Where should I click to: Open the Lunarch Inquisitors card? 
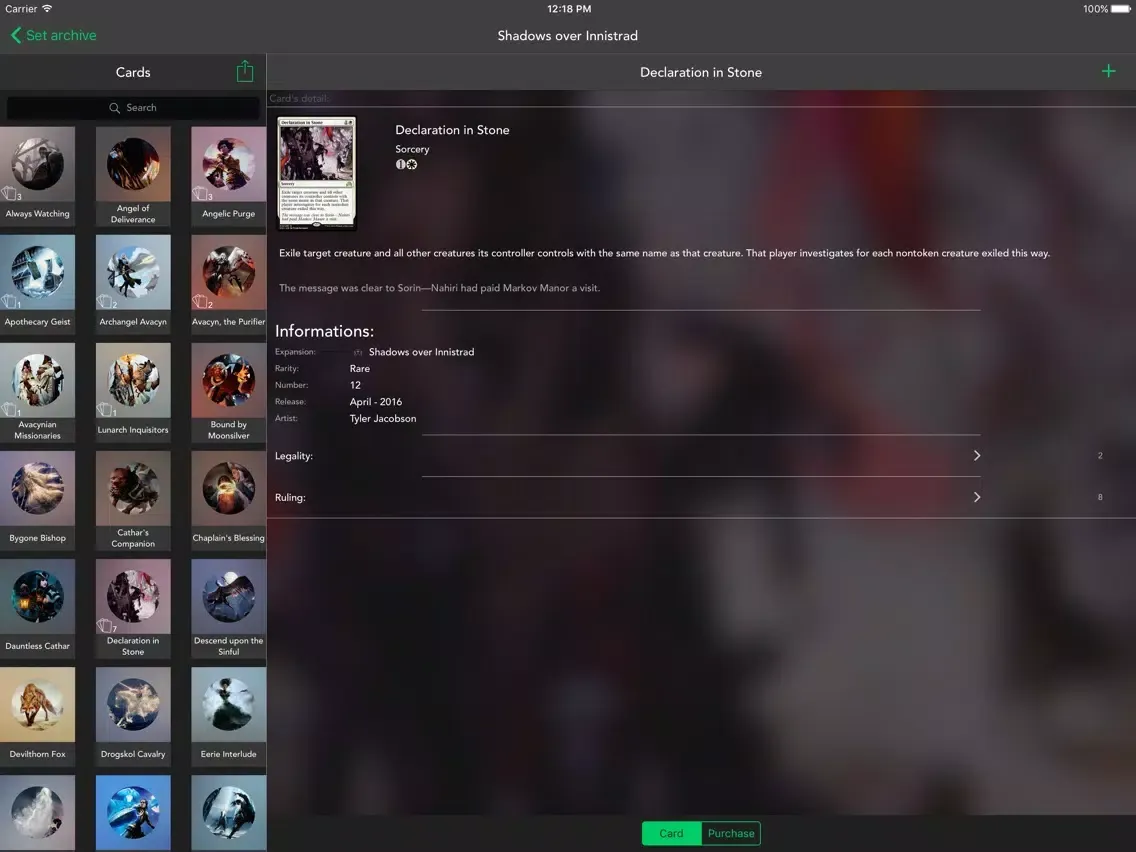[x=133, y=392]
